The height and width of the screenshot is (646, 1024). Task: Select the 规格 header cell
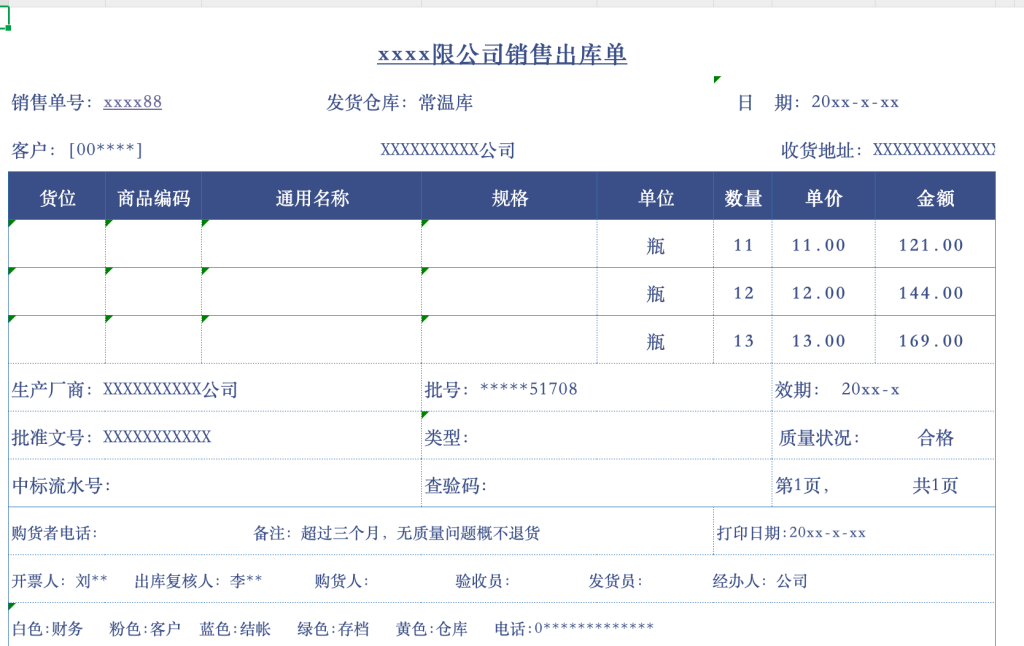point(509,198)
